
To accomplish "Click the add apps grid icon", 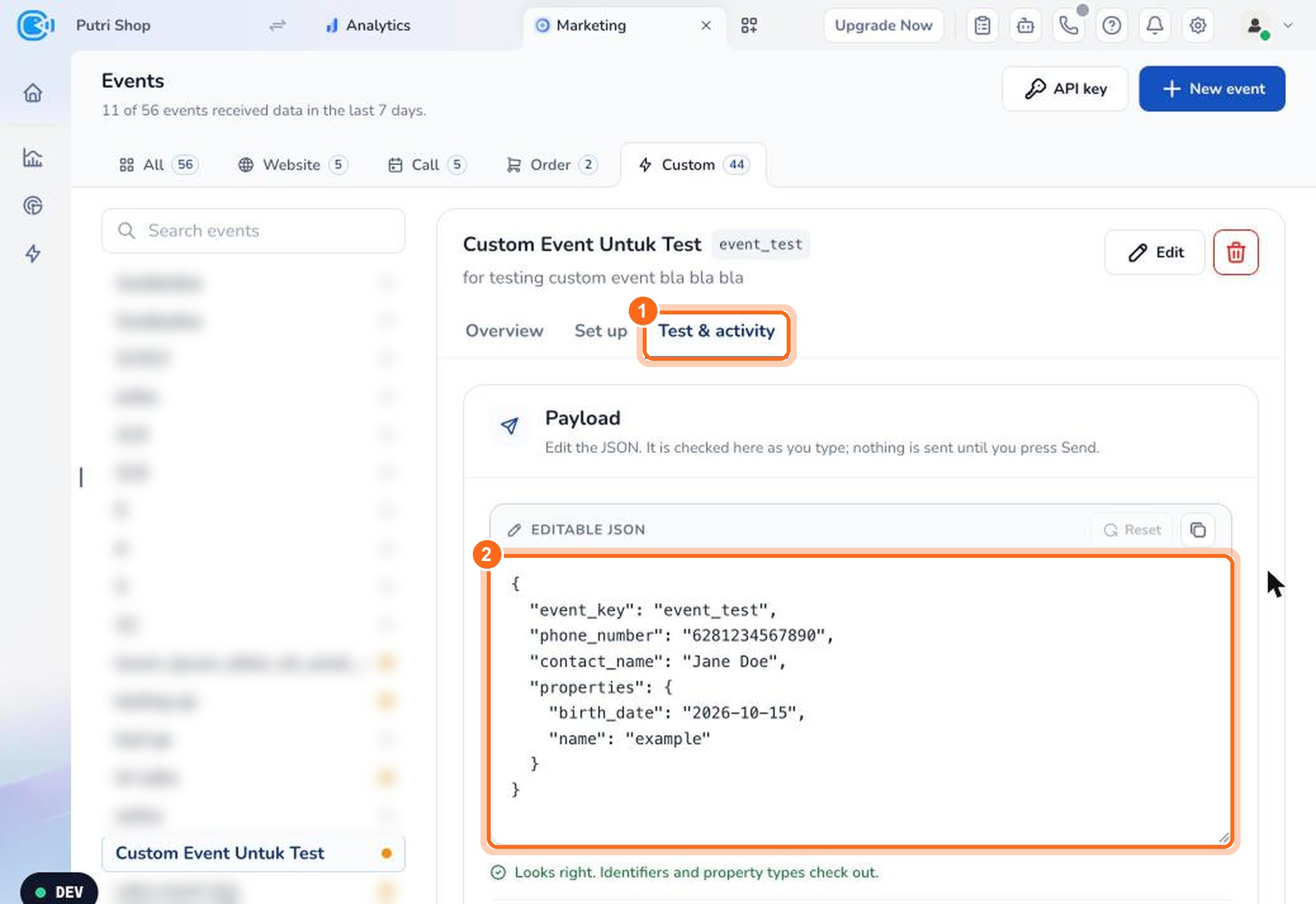I will tap(749, 25).
